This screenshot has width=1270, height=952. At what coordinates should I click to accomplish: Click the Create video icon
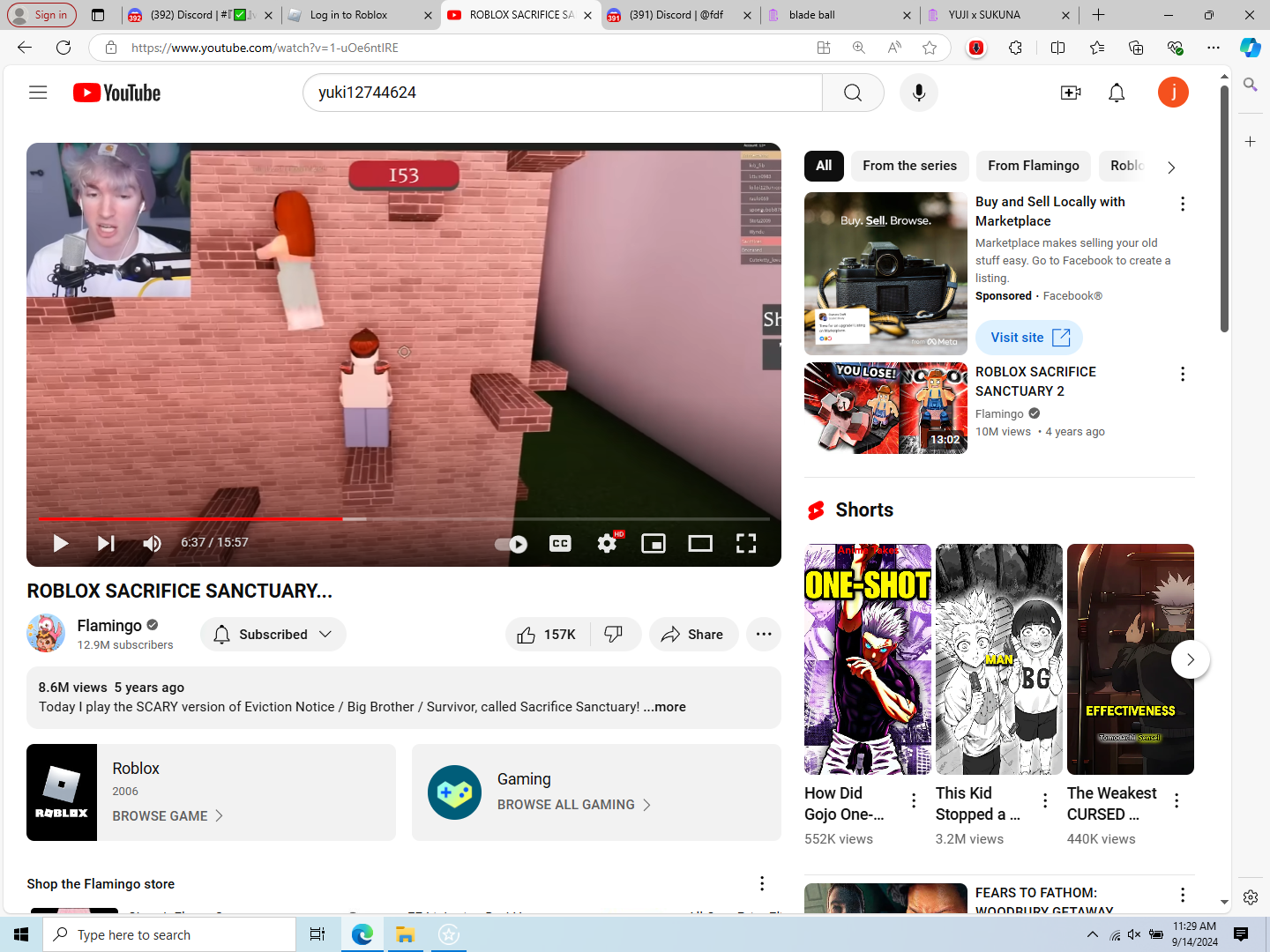(x=1071, y=93)
